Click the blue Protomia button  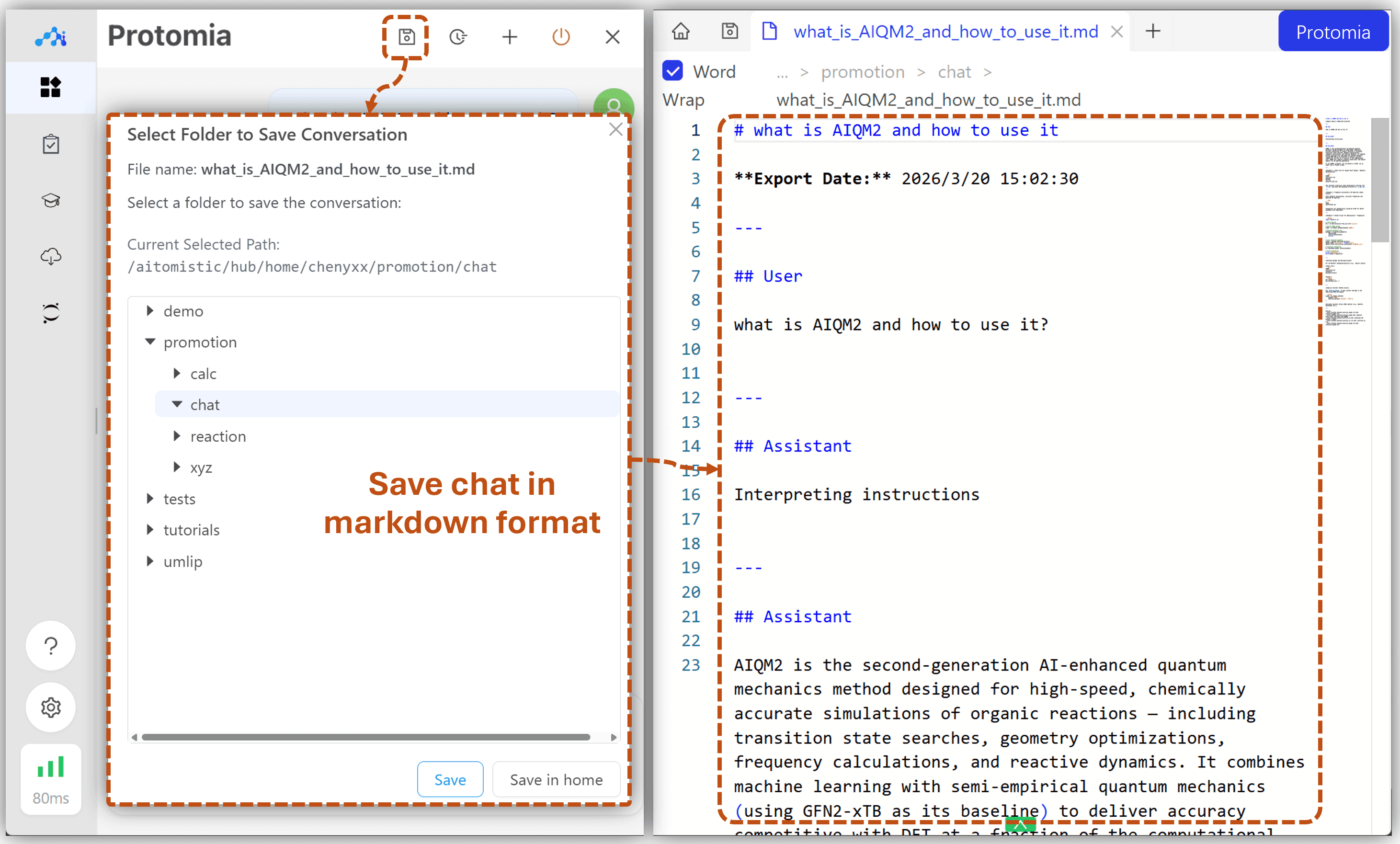point(1333,32)
